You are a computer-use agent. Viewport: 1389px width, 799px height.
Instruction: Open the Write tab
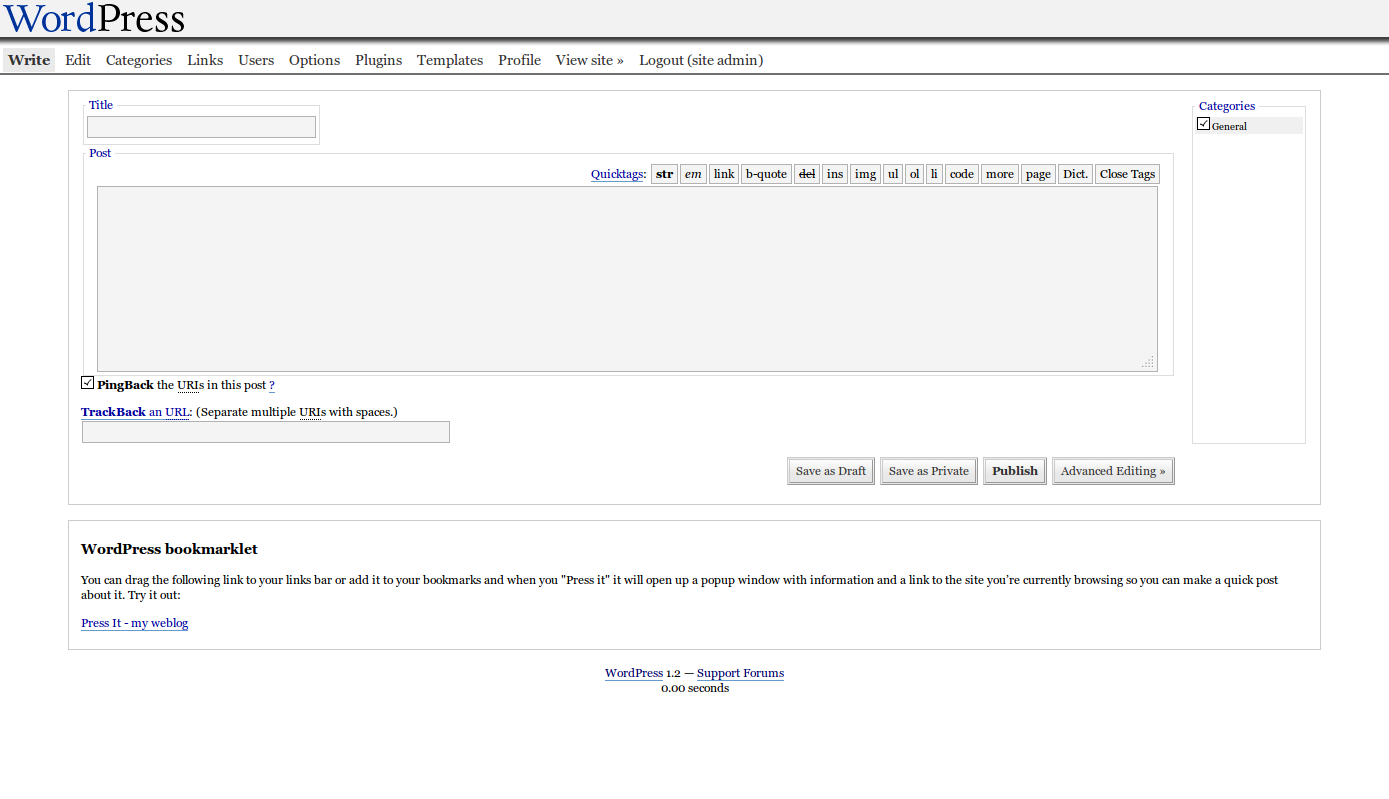click(29, 60)
